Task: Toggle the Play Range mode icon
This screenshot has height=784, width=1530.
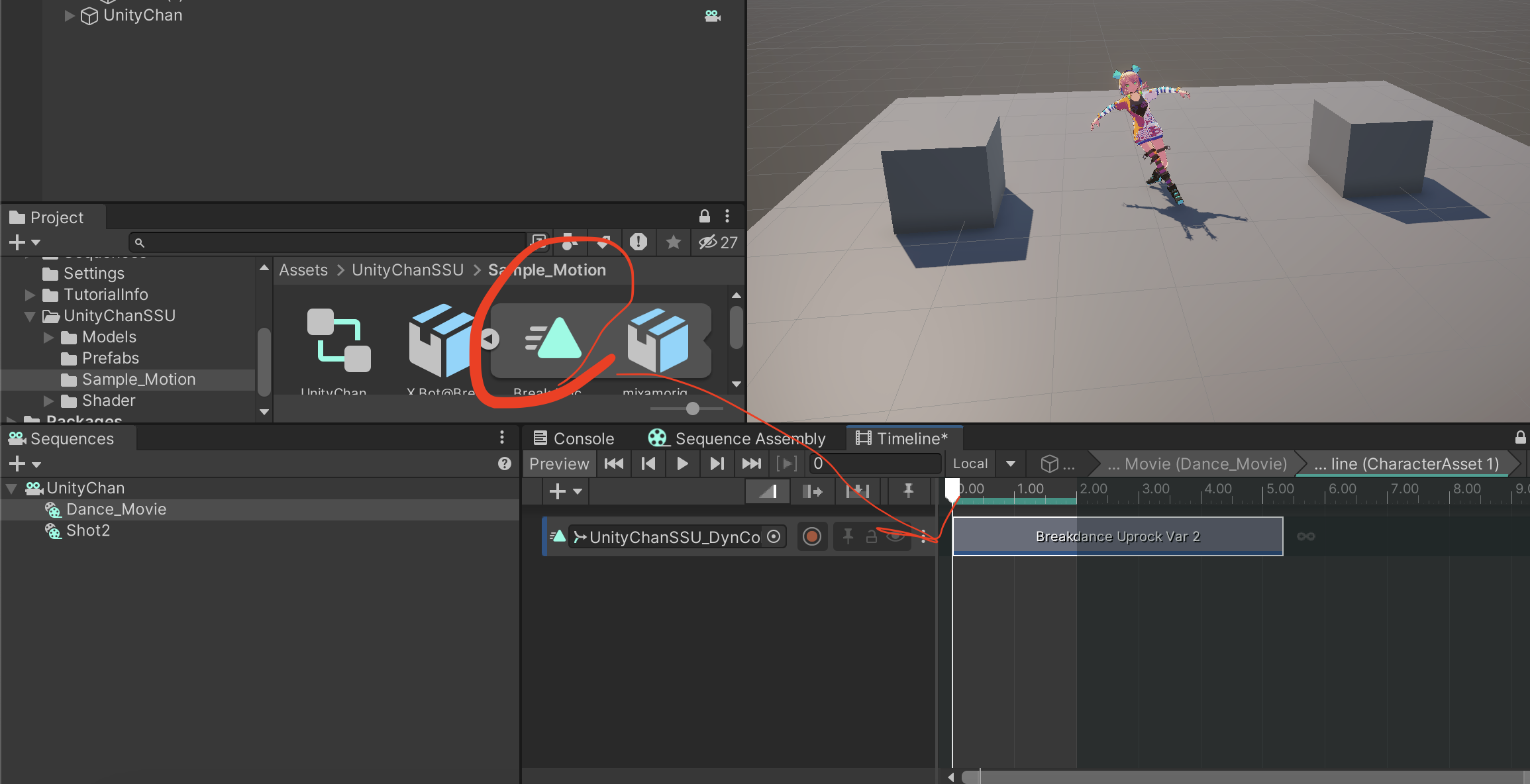Action: tap(786, 464)
